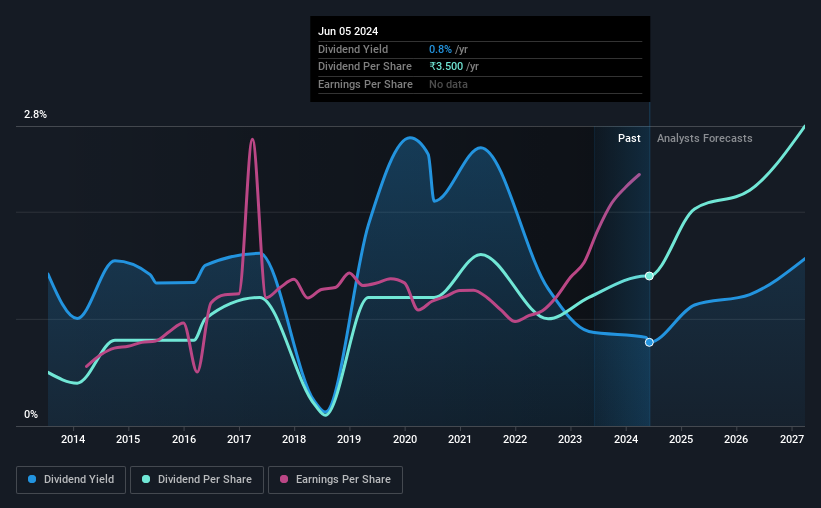The width and height of the screenshot is (821, 508).
Task: Click the 2017 x-axis label
Action: point(239,439)
